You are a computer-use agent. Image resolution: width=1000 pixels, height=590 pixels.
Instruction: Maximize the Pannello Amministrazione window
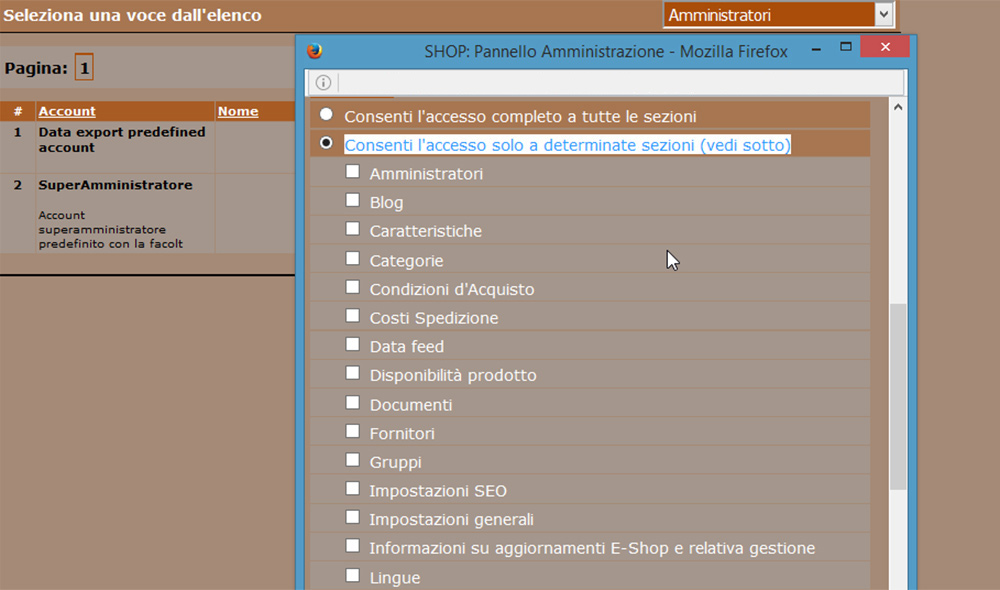(846, 47)
